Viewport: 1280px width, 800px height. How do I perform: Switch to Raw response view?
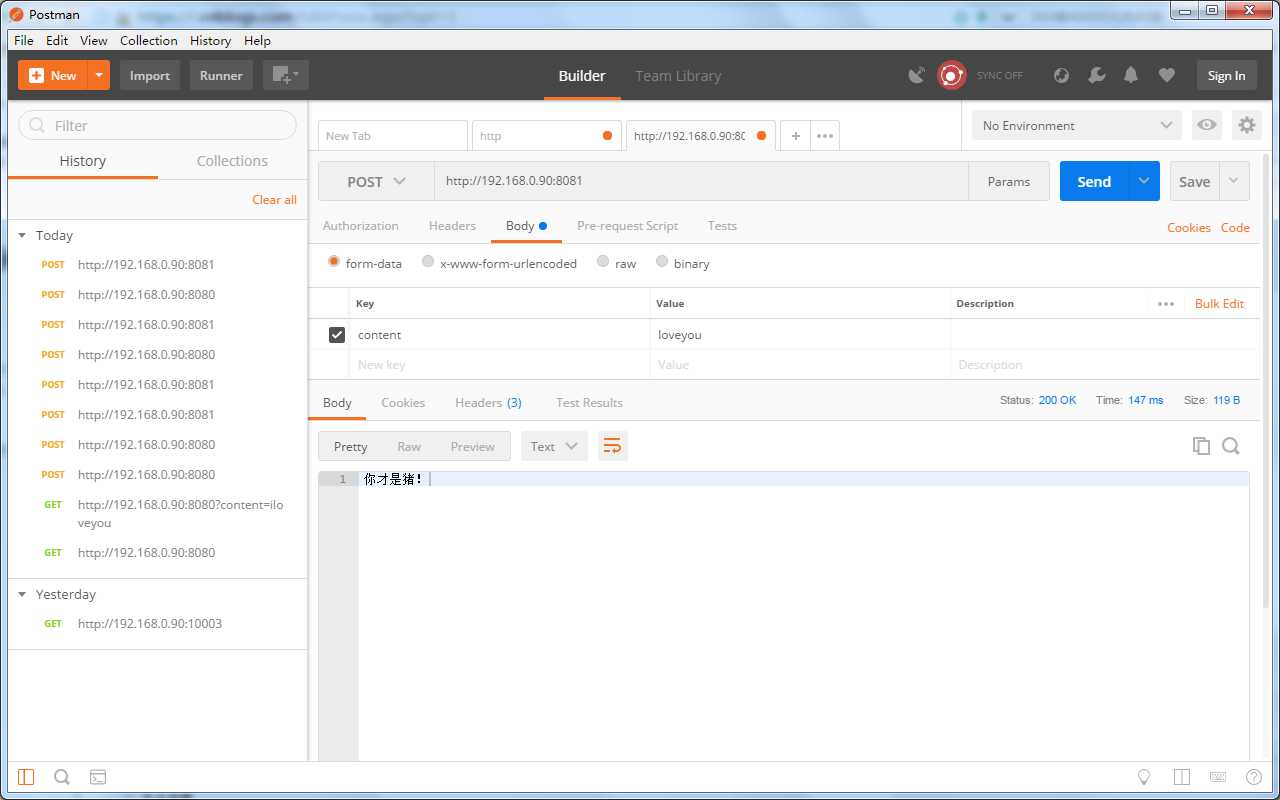pyautogui.click(x=409, y=446)
